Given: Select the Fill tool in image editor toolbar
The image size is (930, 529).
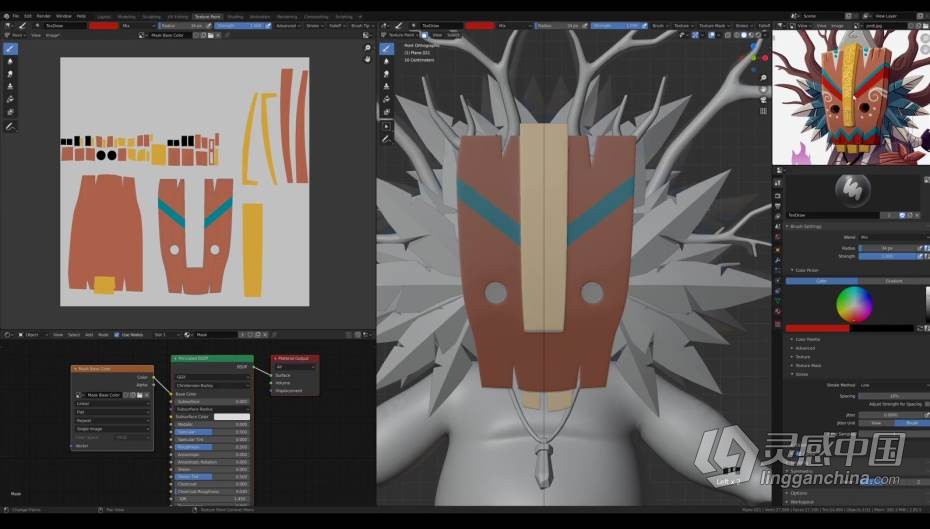Looking at the screenshot, I should tap(10, 99).
